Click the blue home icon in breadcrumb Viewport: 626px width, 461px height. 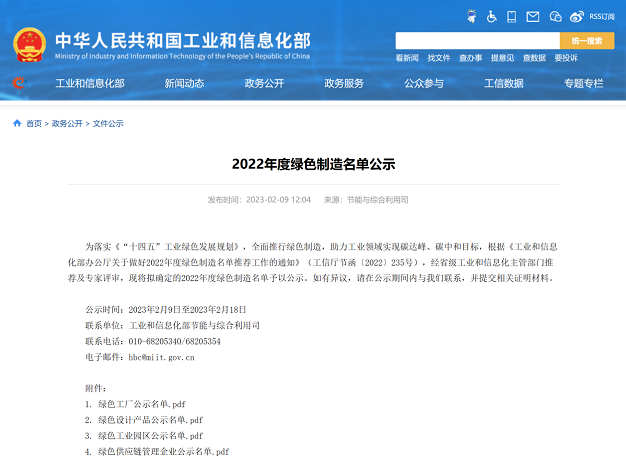[17, 123]
